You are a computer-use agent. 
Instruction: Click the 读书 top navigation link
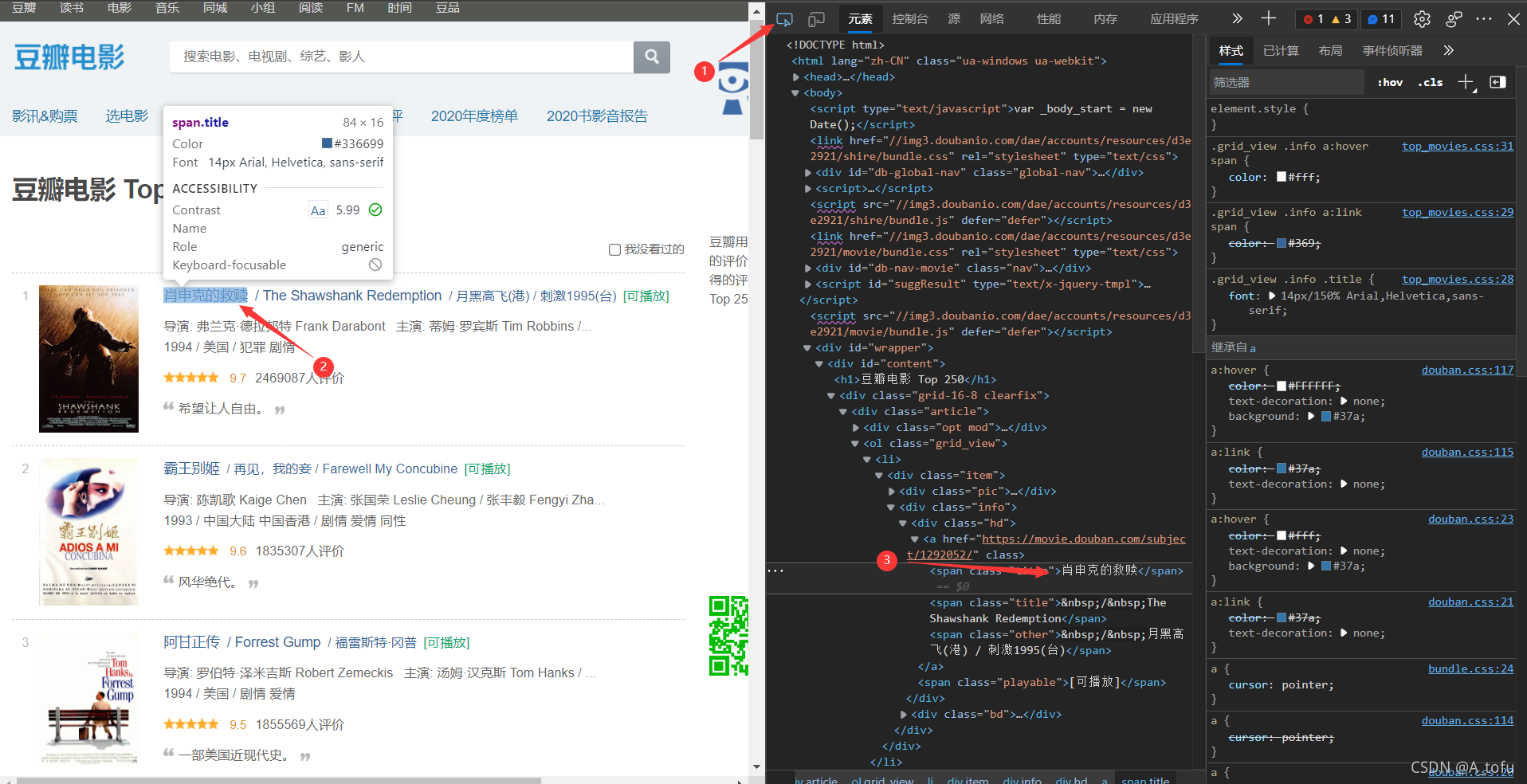click(72, 8)
